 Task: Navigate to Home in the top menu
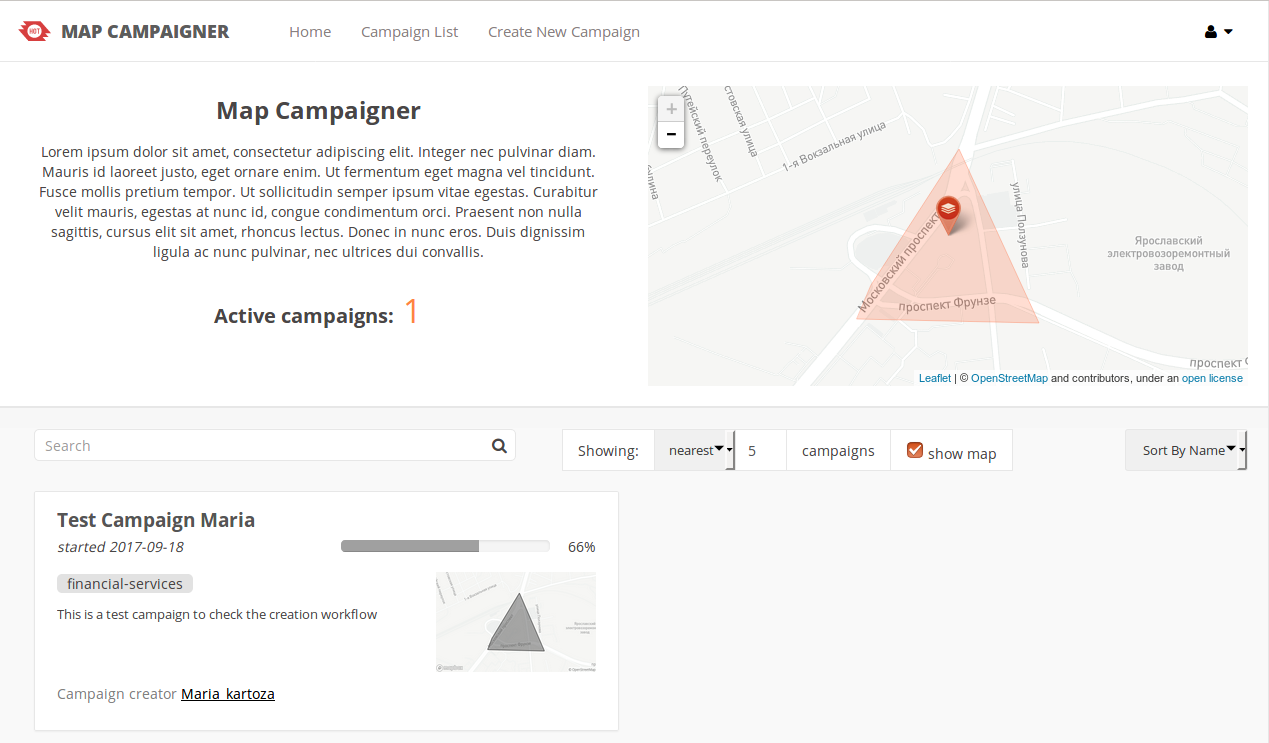[310, 31]
